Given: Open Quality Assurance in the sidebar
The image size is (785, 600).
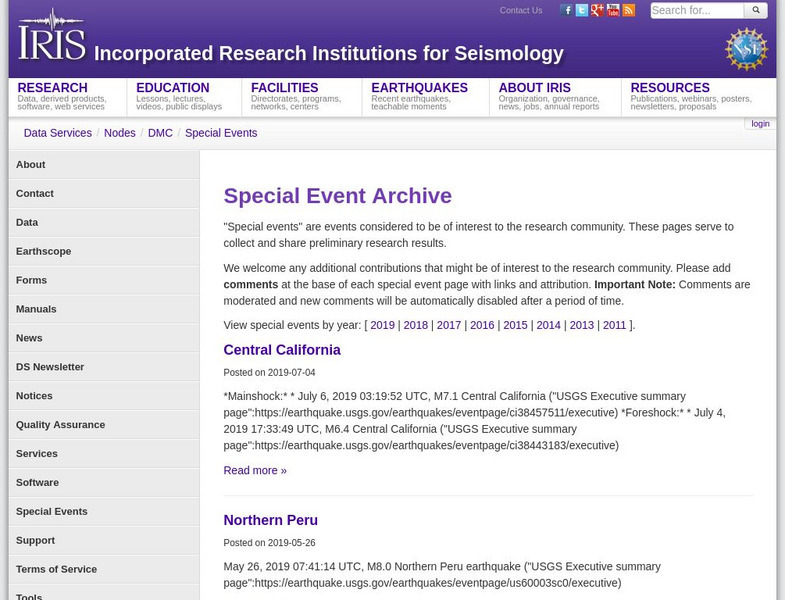Looking at the screenshot, I should pos(104,425).
